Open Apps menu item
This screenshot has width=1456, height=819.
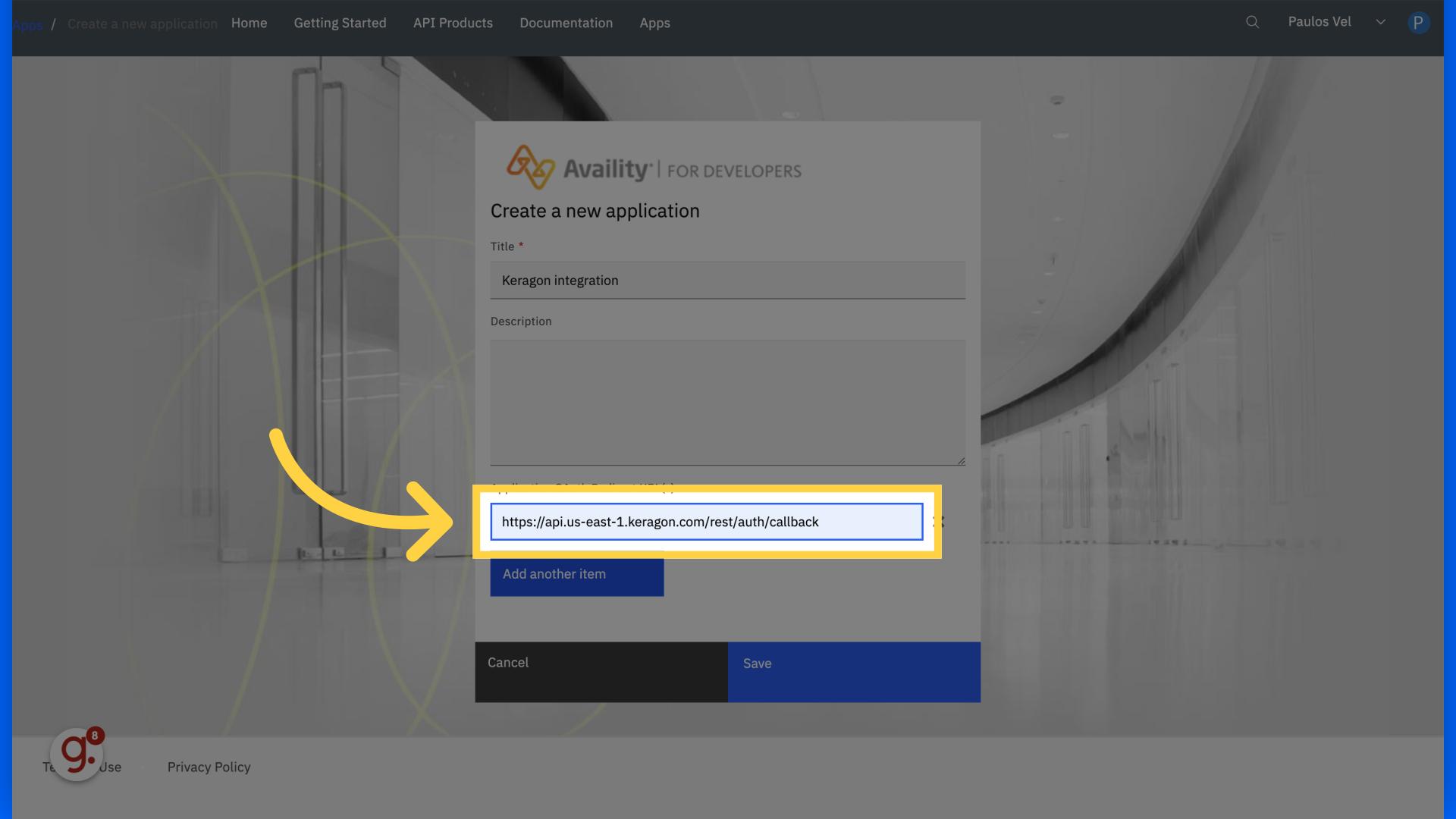654,23
